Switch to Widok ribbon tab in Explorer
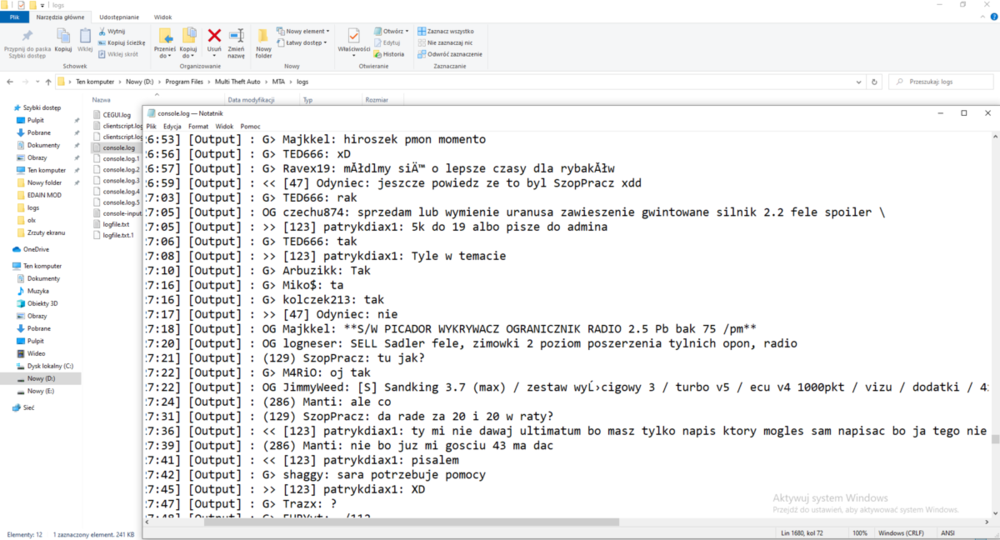 click(163, 17)
